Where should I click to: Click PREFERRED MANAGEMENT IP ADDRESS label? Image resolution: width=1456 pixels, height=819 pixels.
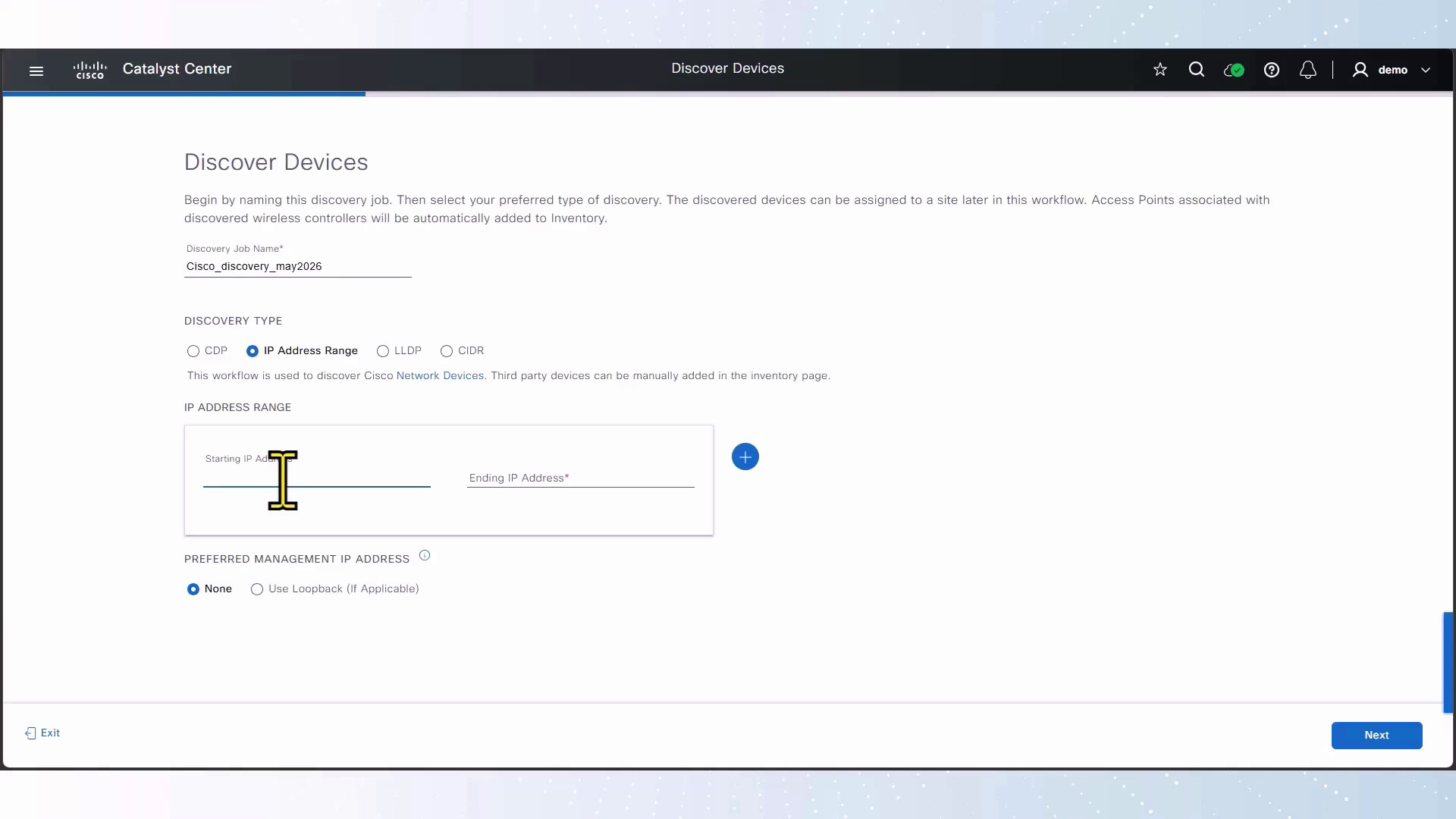[x=297, y=559]
